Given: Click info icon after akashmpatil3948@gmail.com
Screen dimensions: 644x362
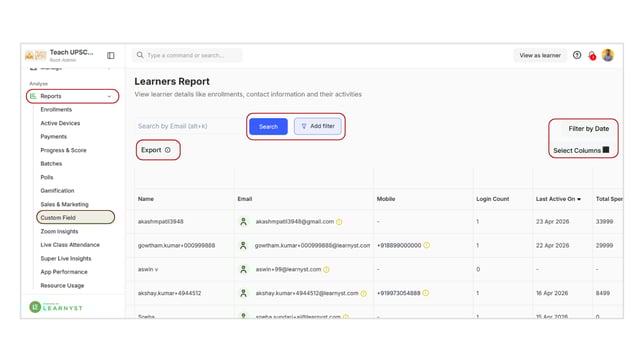Looking at the screenshot, I should pyautogui.click(x=339, y=222).
